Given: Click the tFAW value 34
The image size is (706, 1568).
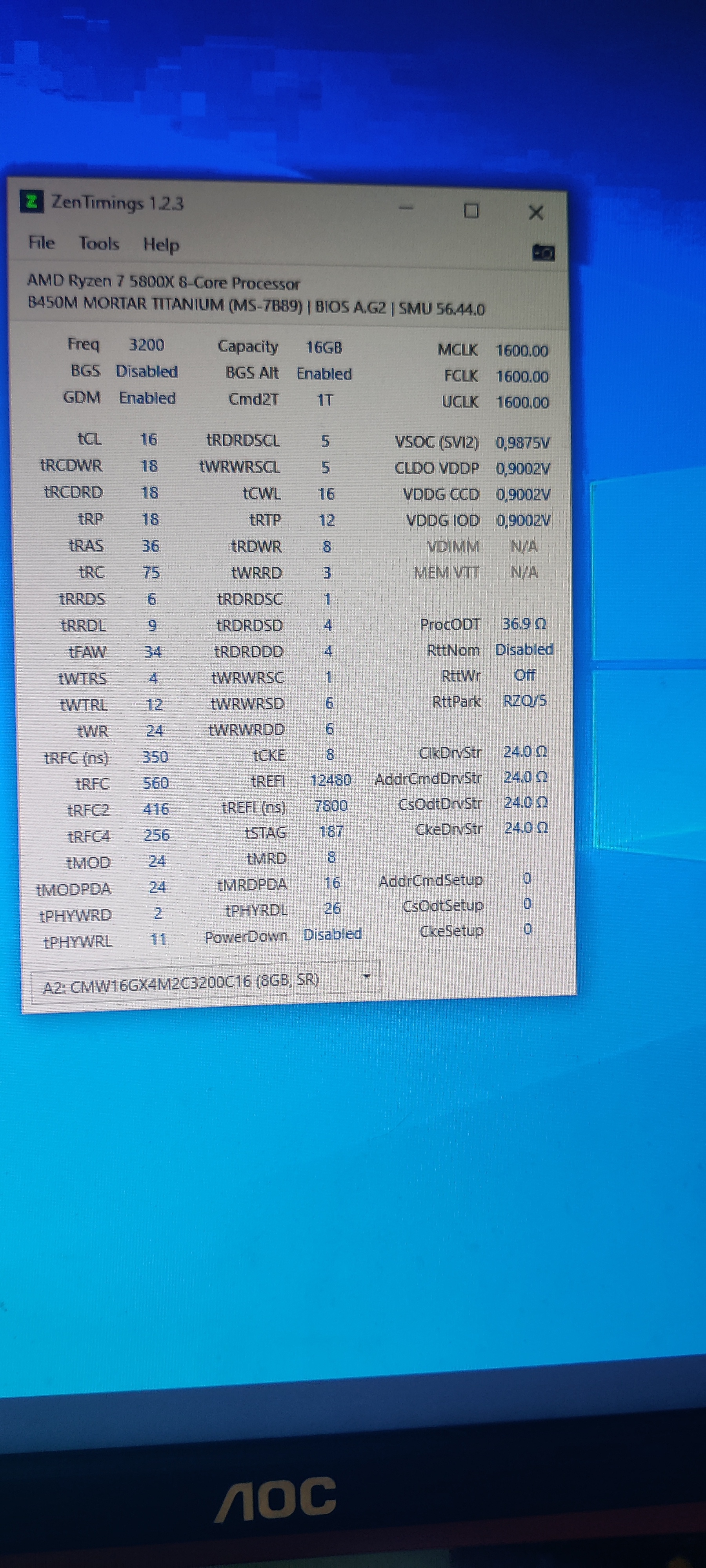Looking at the screenshot, I should click(153, 652).
